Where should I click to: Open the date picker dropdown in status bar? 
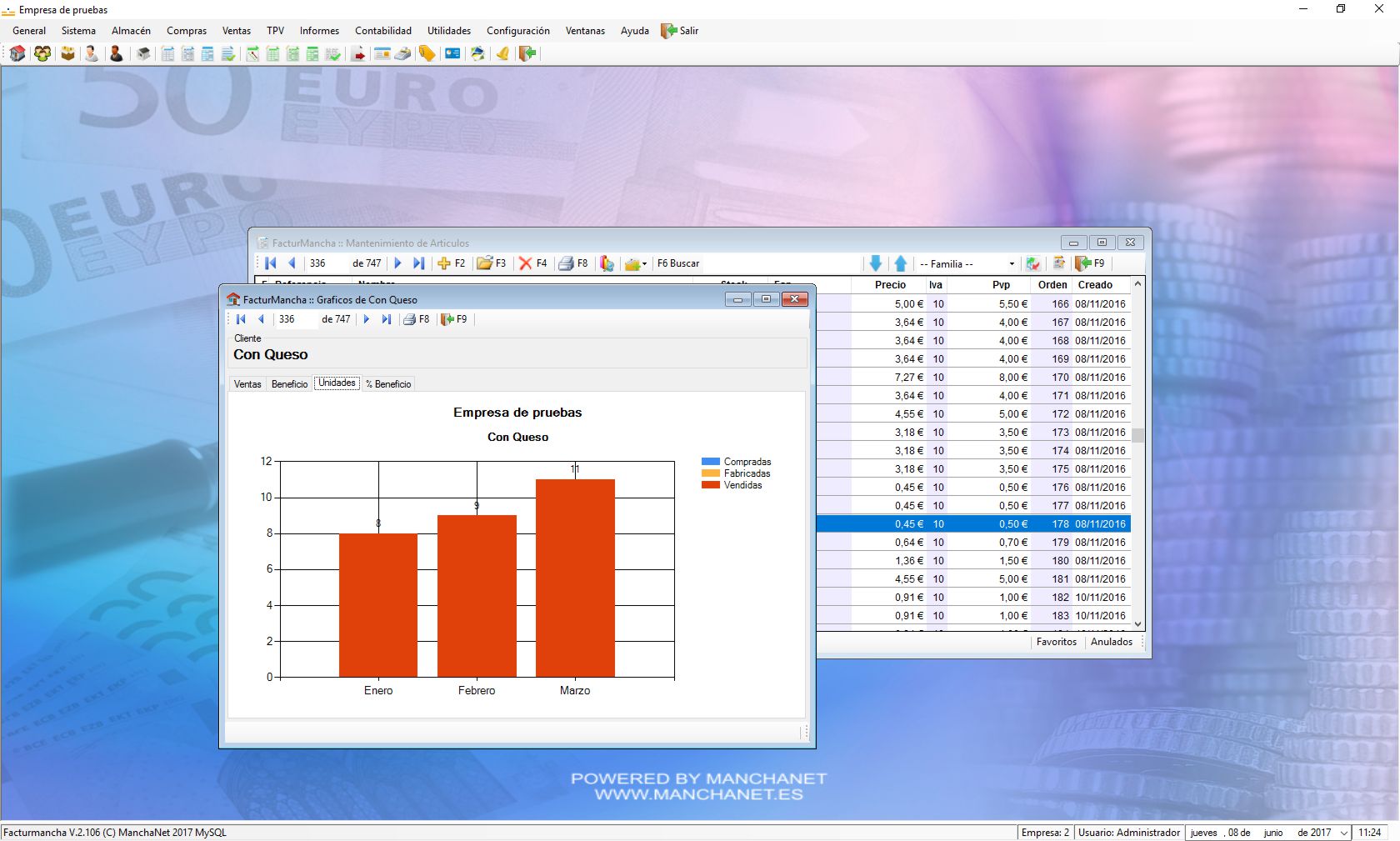1343,833
